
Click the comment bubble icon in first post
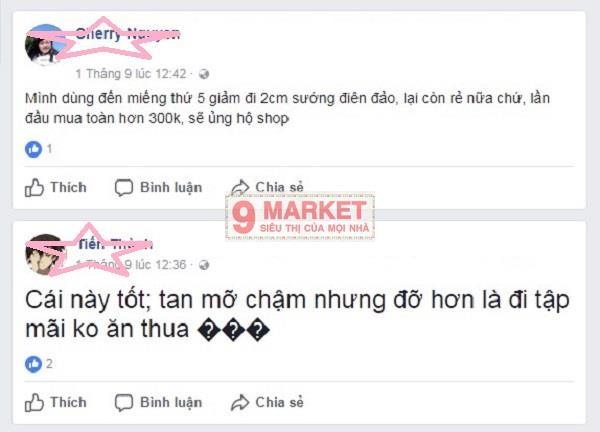pos(124,188)
